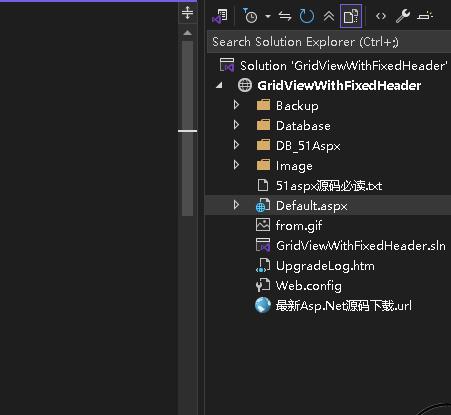Open the Pending Changes Filter clock icon

[x=250, y=16]
